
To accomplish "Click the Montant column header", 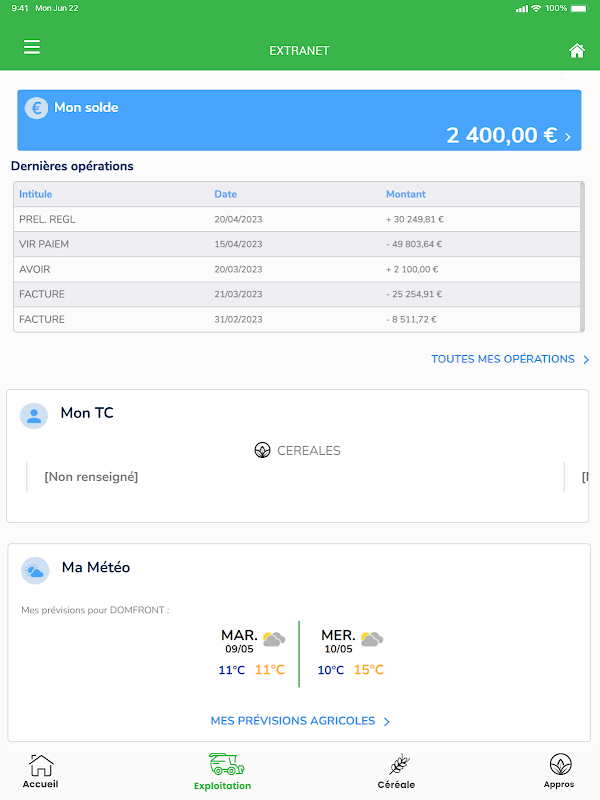I will pos(406,194).
